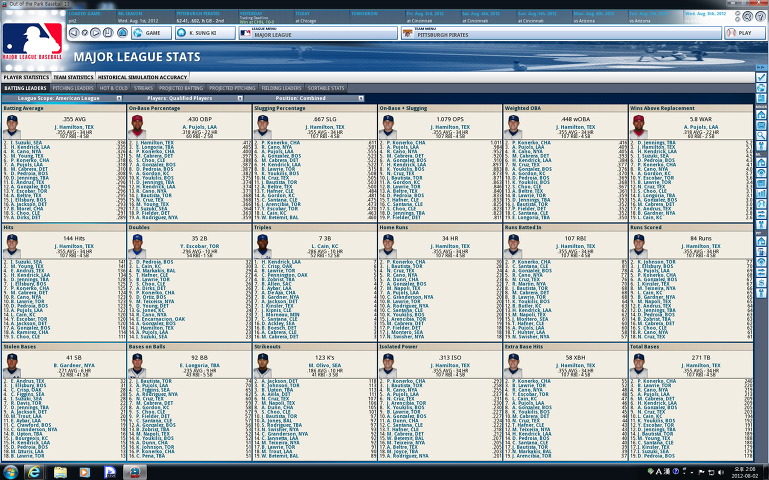Open E. Longoria, TBA link under Bases on Balls

coord(199,365)
